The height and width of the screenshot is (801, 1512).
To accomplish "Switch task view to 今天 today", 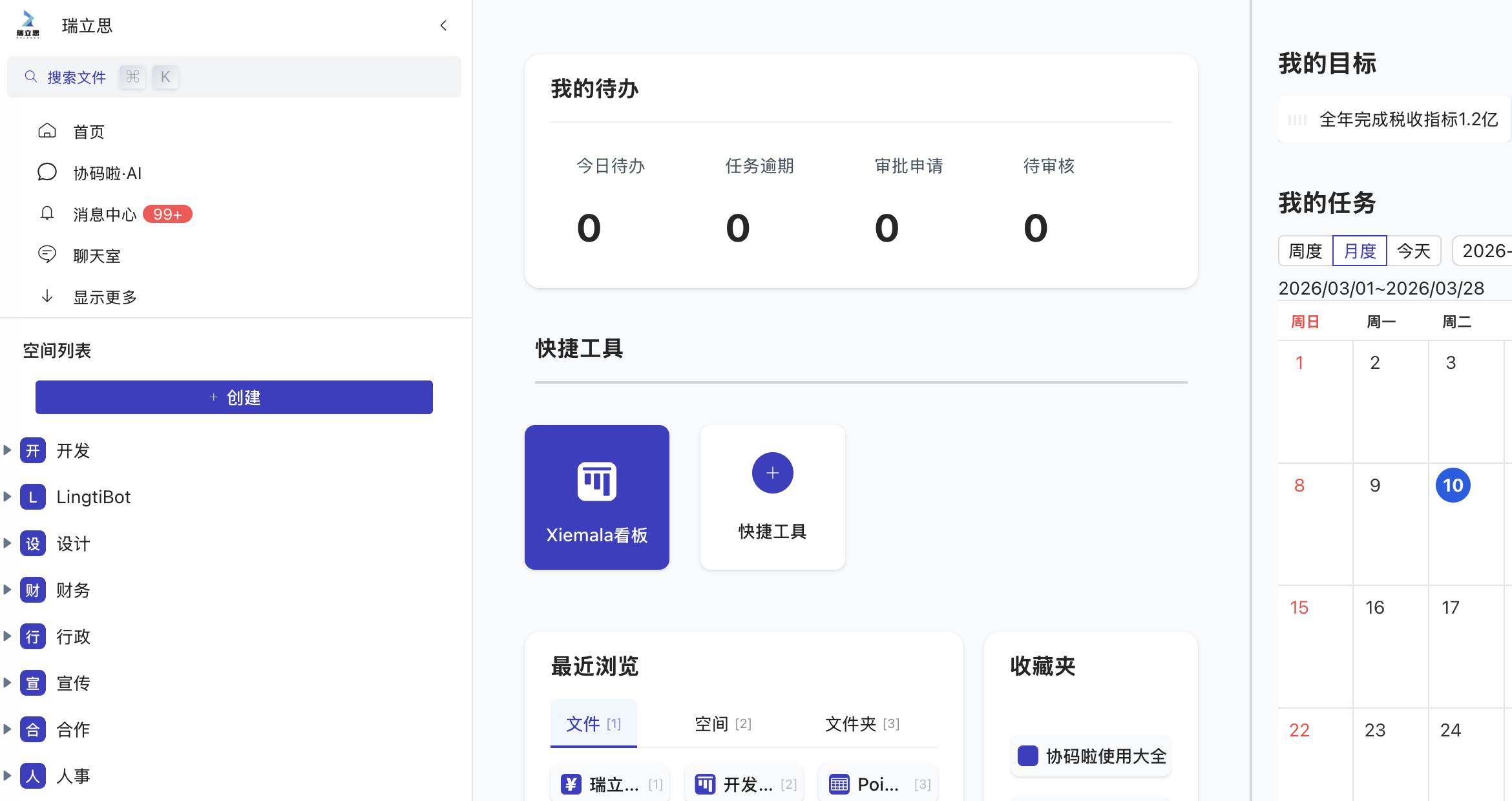I will coord(1414,251).
